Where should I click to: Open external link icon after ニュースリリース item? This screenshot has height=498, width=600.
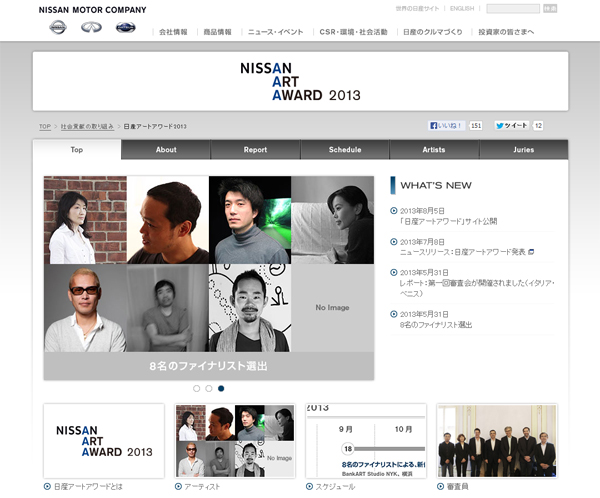(x=531, y=252)
